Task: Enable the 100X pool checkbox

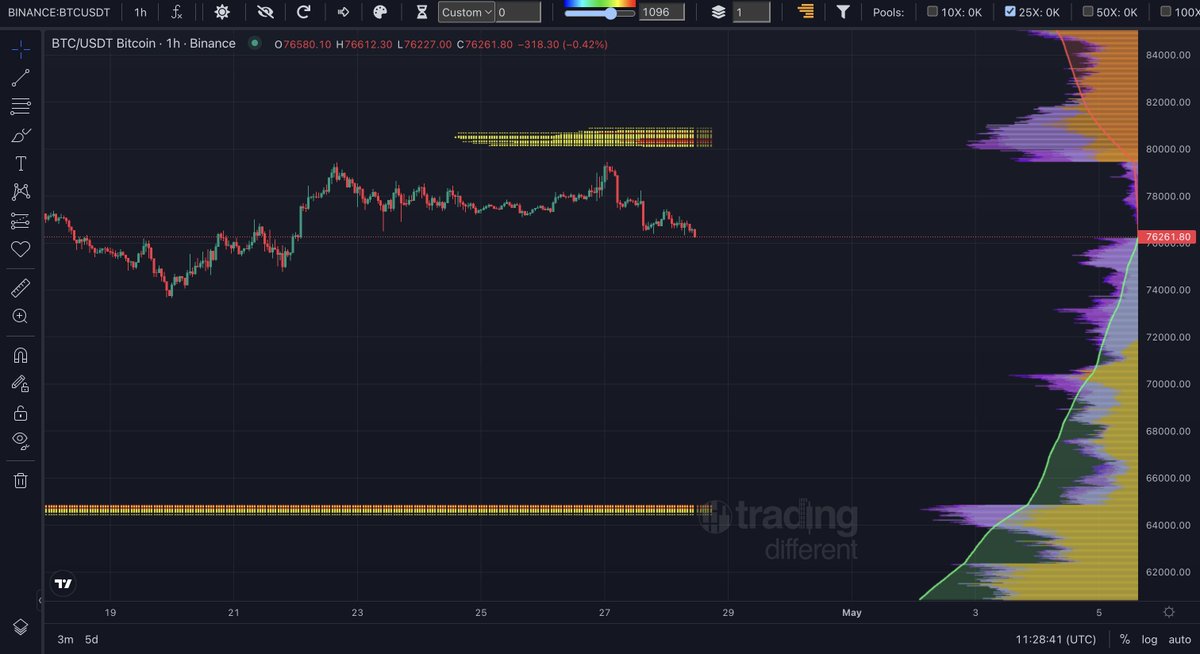Action: coord(1167,12)
